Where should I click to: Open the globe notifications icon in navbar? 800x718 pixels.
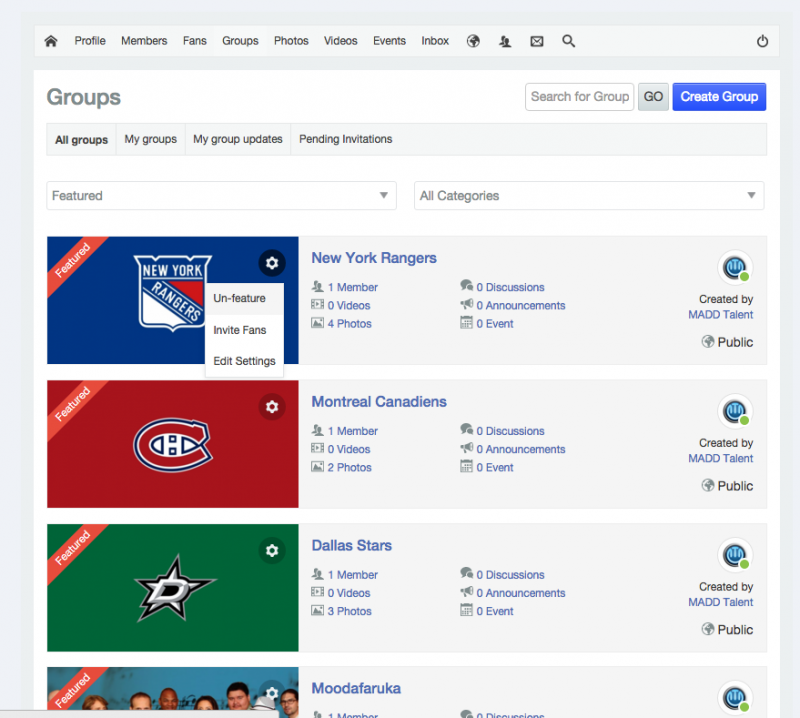(473, 41)
